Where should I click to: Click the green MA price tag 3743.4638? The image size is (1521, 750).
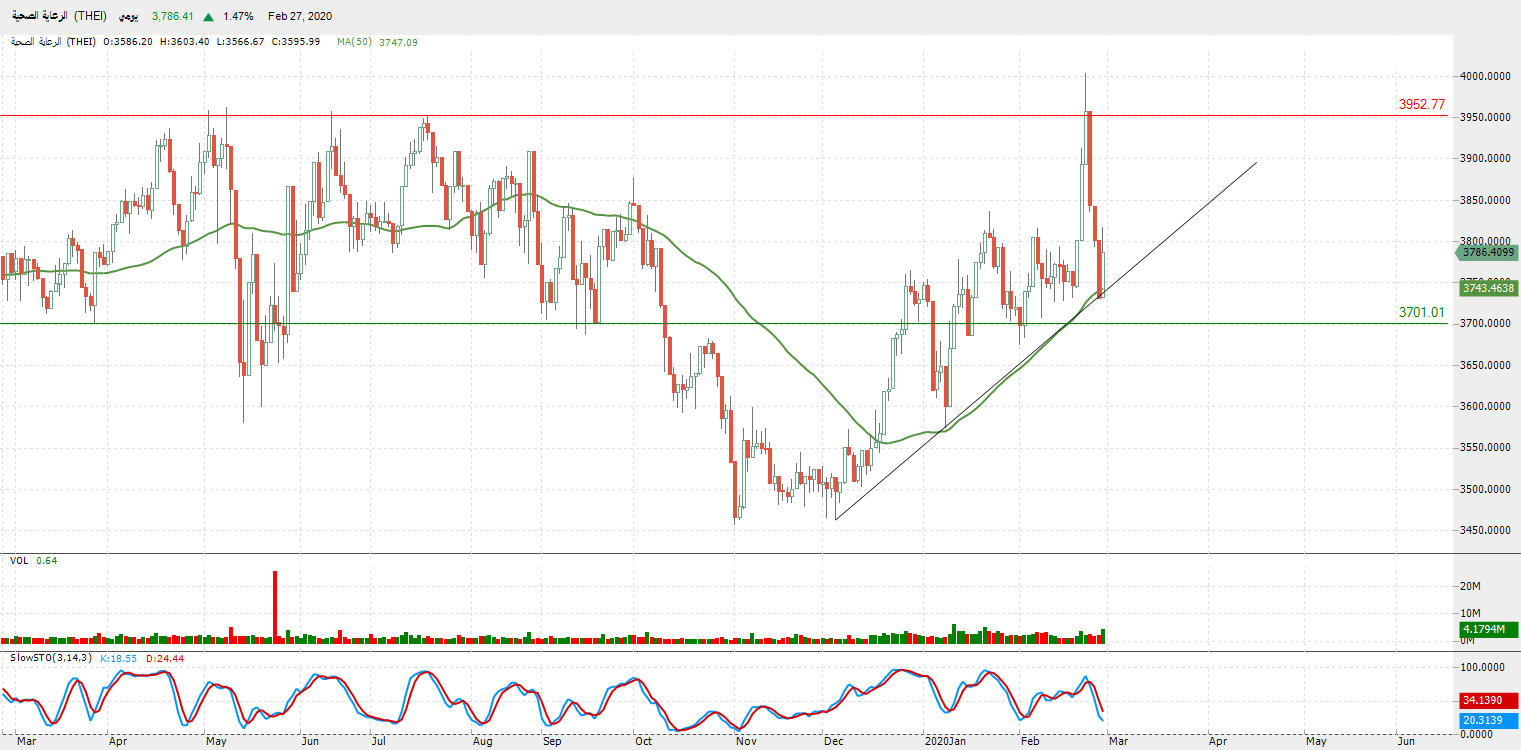tap(1487, 288)
